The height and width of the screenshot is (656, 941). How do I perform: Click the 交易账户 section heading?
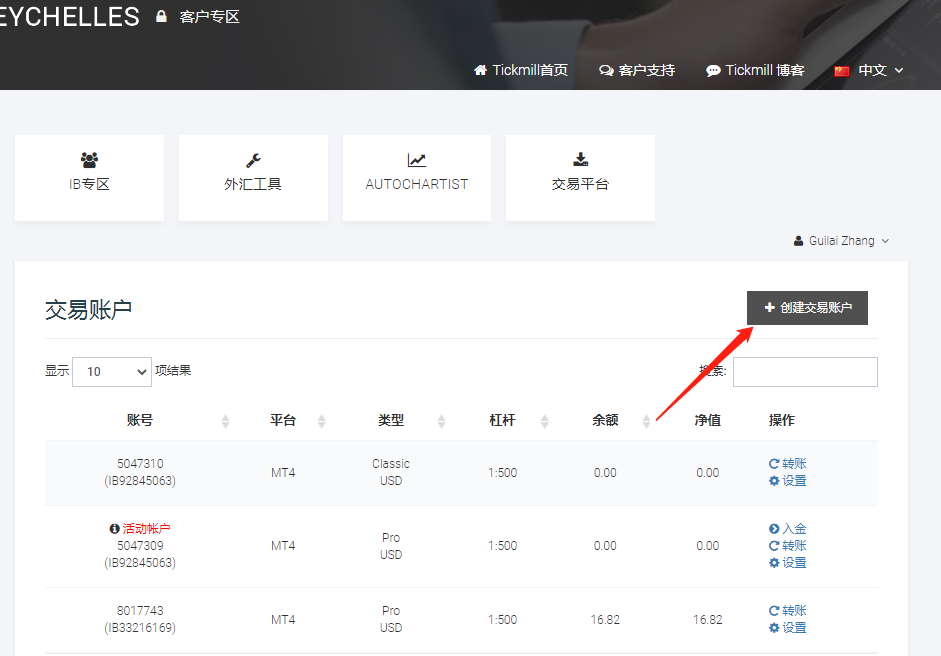coord(88,310)
